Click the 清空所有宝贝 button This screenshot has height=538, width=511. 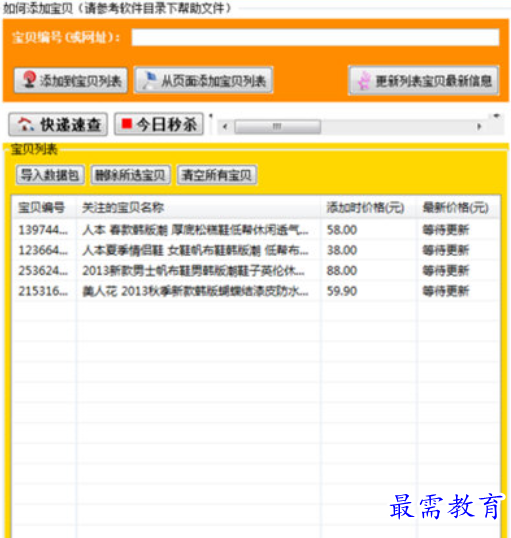(217, 175)
